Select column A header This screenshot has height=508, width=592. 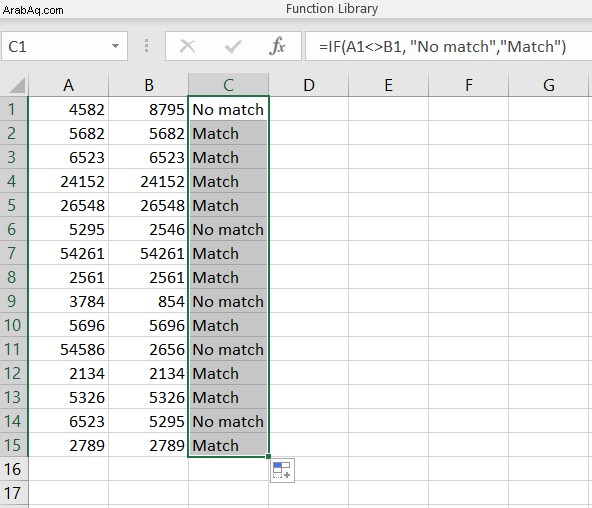[68, 85]
